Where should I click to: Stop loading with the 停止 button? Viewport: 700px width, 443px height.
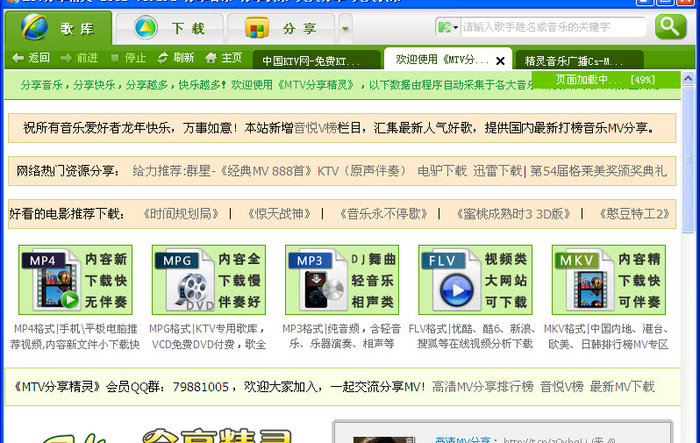(129, 58)
